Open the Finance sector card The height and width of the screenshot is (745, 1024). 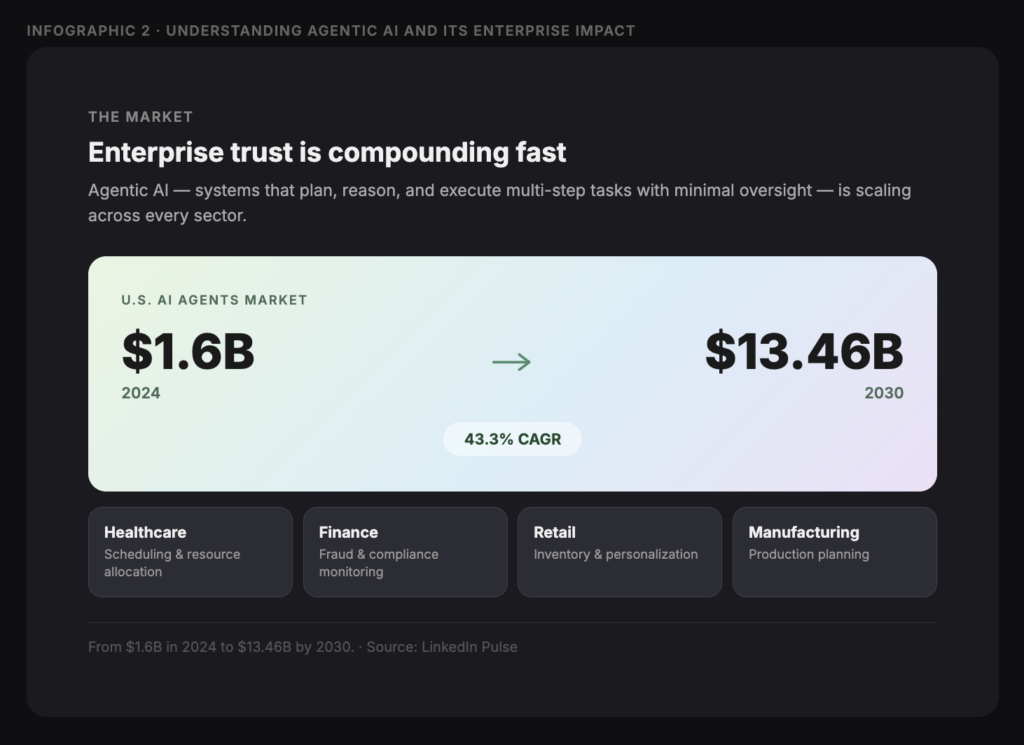[405, 552]
